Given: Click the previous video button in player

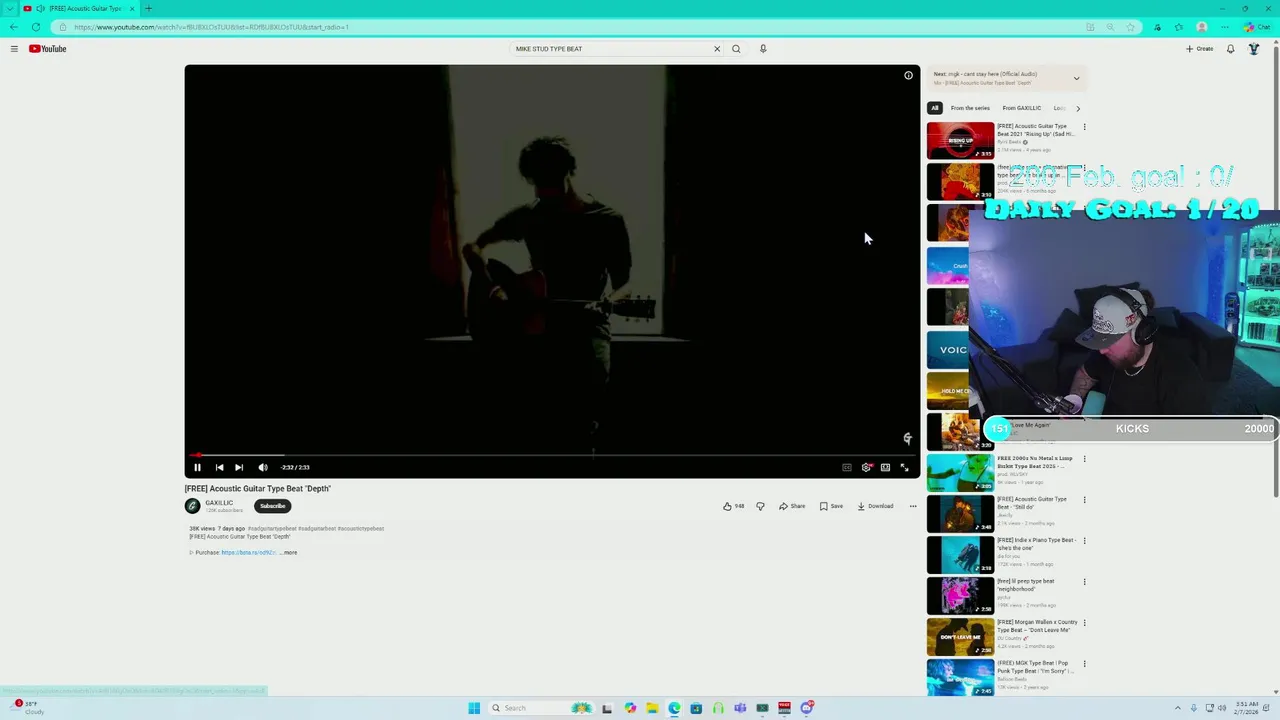Looking at the screenshot, I should [x=219, y=467].
